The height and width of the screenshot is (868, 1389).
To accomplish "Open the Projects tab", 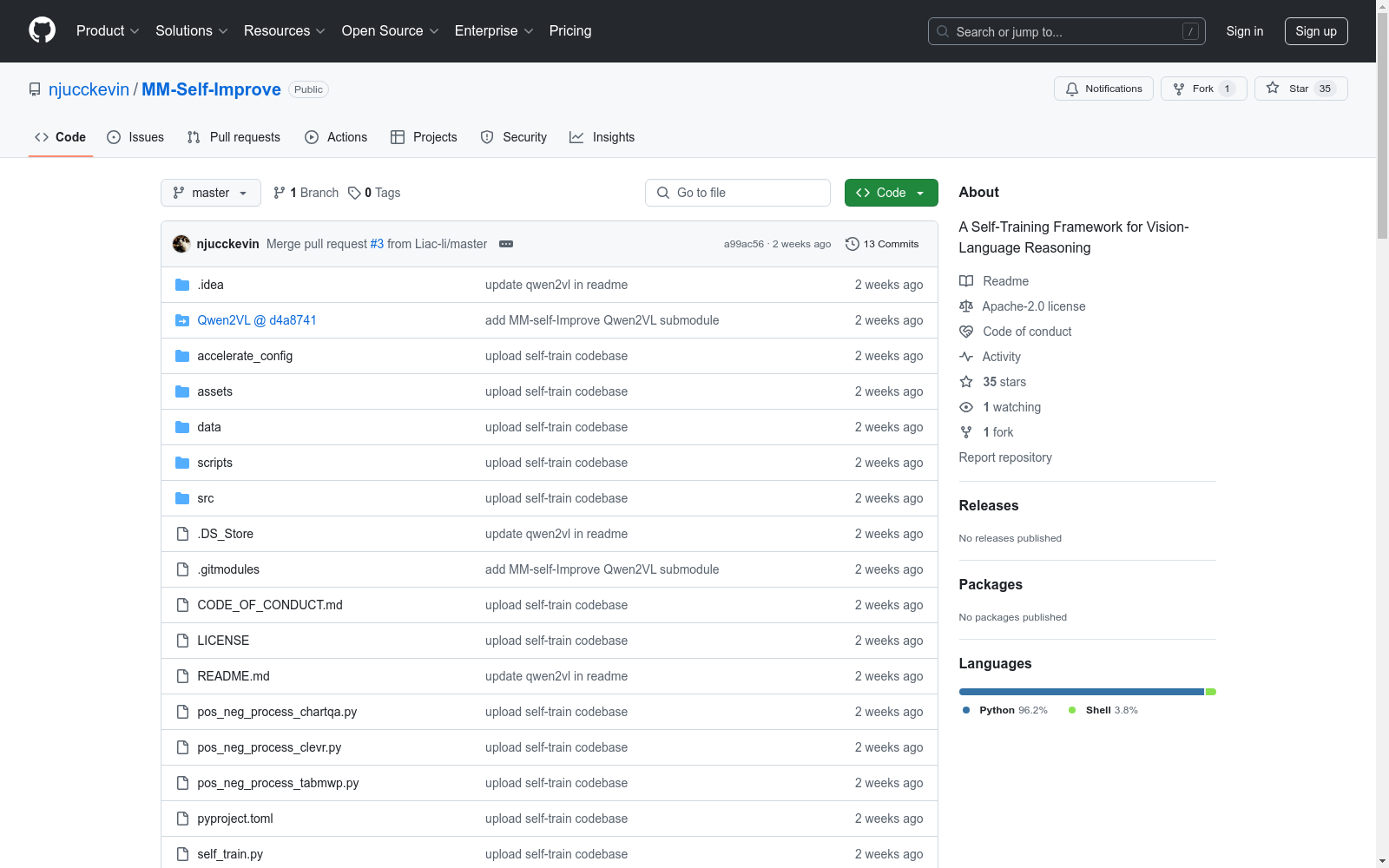I will pyautogui.click(x=424, y=137).
